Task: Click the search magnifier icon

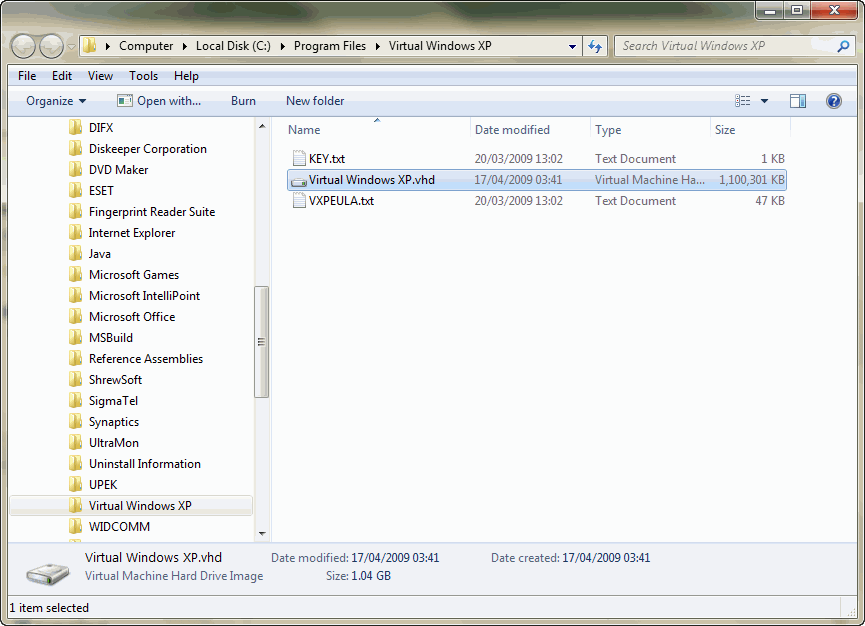Action: click(845, 46)
